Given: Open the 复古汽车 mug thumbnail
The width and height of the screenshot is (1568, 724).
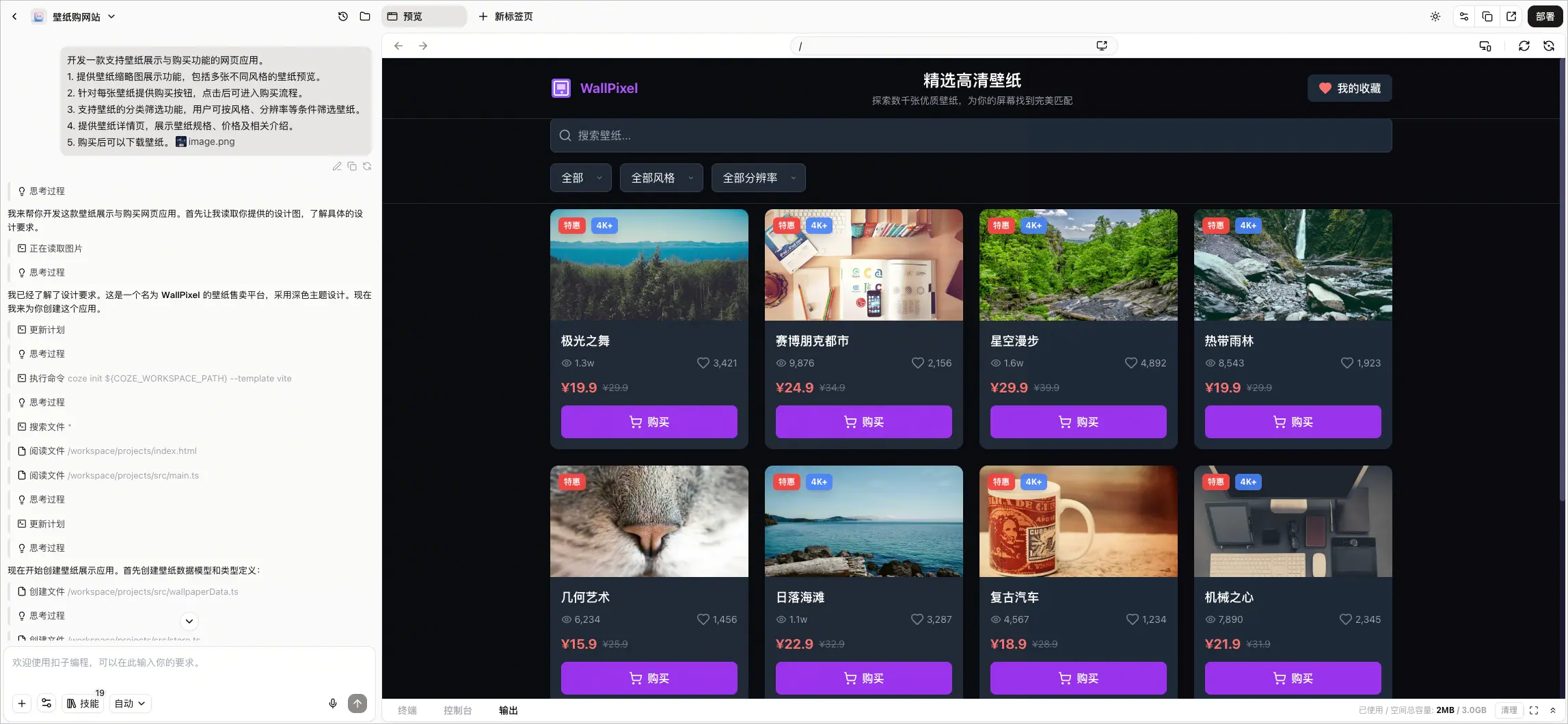Looking at the screenshot, I should [1079, 521].
